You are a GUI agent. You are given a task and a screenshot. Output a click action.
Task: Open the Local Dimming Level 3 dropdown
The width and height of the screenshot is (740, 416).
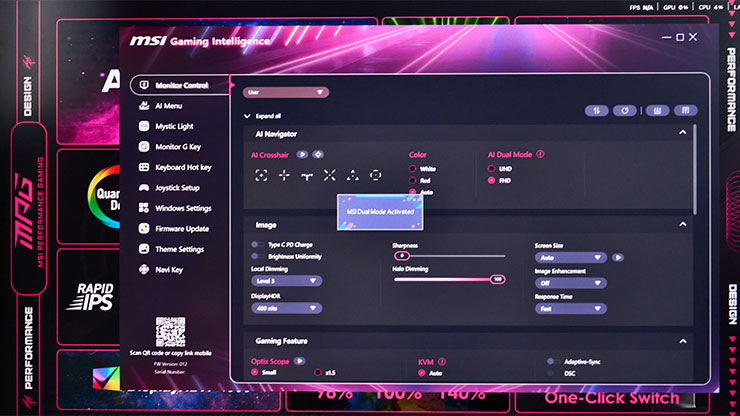[x=286, y=281]
